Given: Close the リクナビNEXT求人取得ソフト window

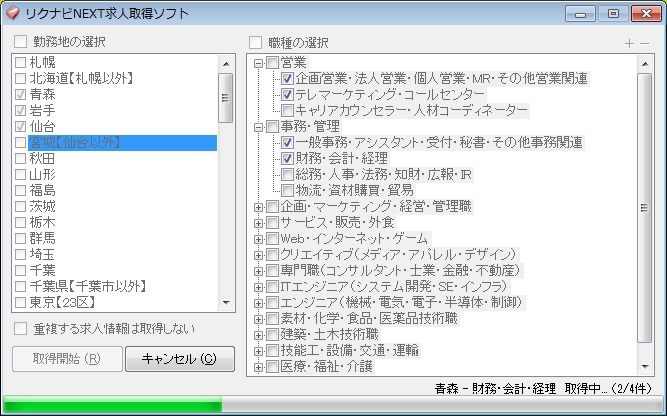Looking at the screenshot, I should tap(646, 14).
